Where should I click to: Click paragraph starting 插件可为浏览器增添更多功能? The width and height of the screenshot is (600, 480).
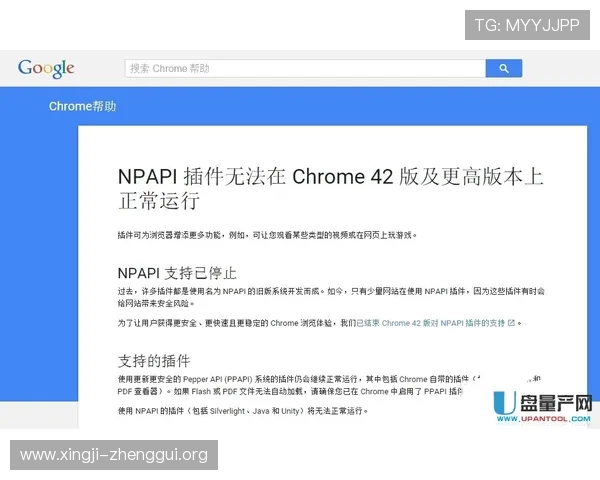[x=267, y=235]
